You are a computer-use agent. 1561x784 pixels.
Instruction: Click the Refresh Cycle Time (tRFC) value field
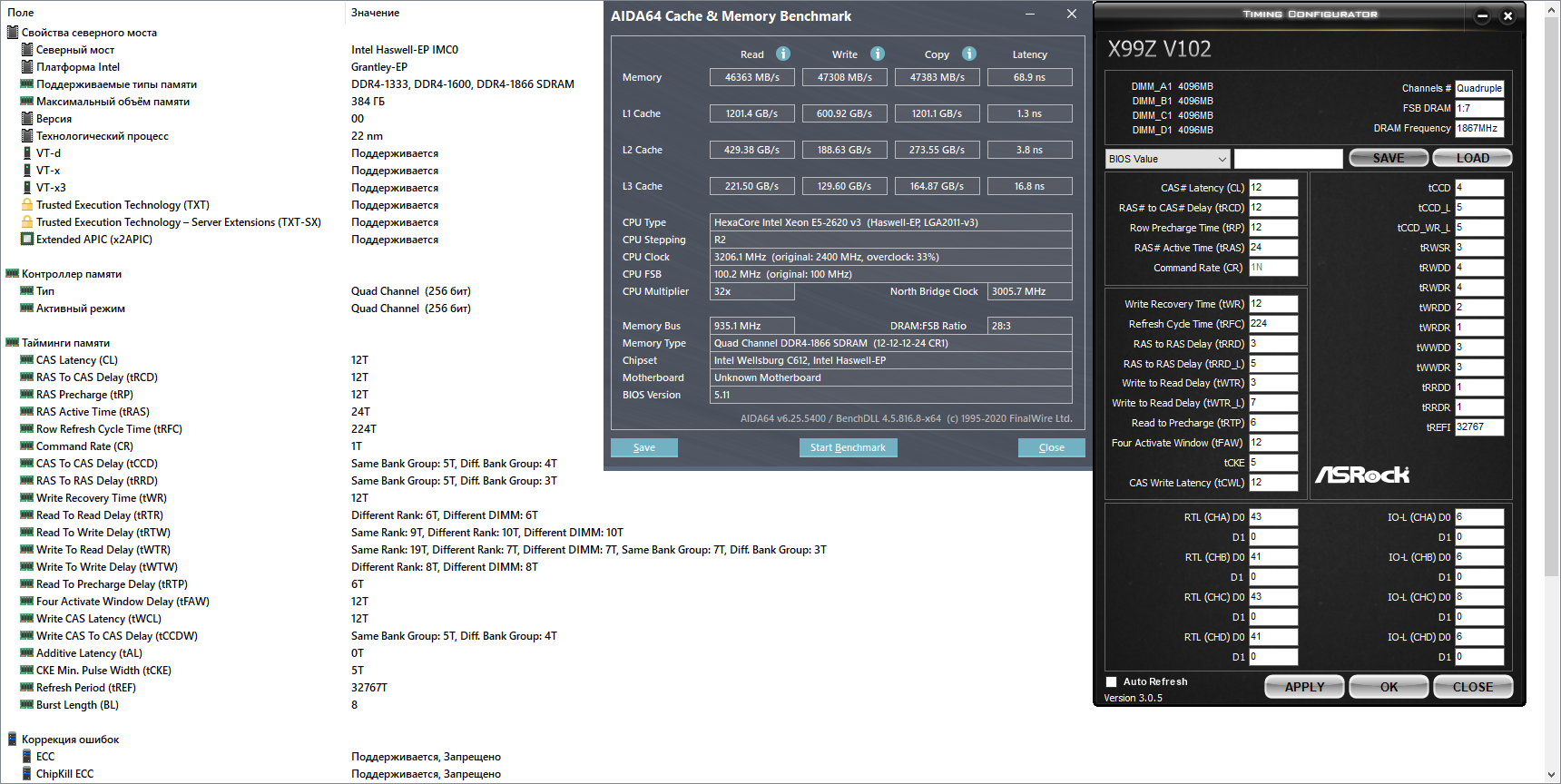pos(1273,324)
